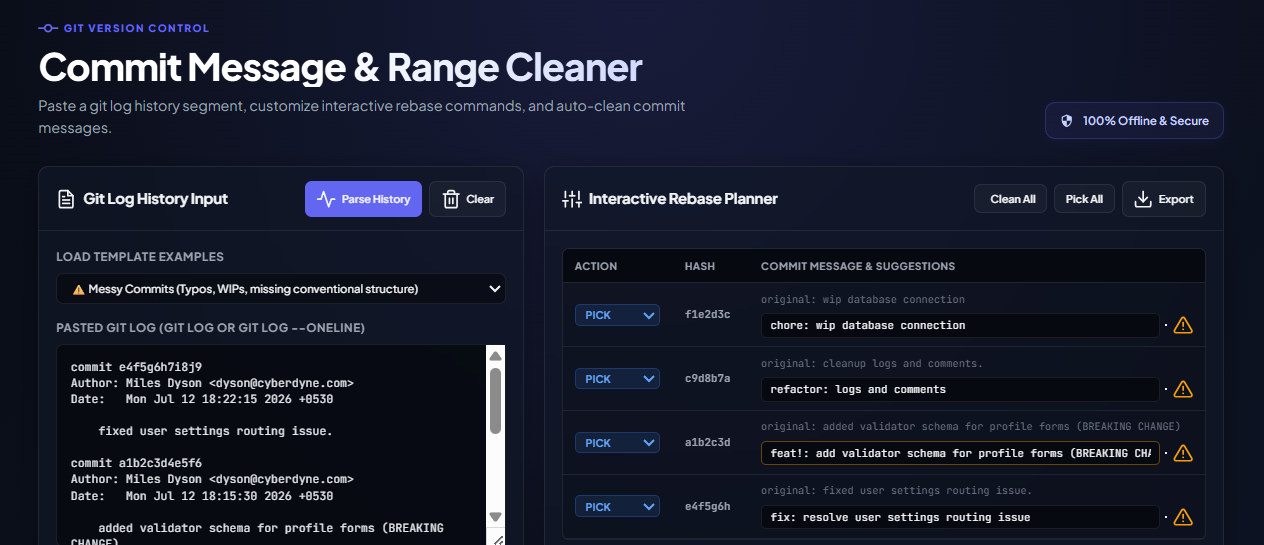Edit 'chore: wip database connection' message field

pyautogui.click(x=960, y=325)
